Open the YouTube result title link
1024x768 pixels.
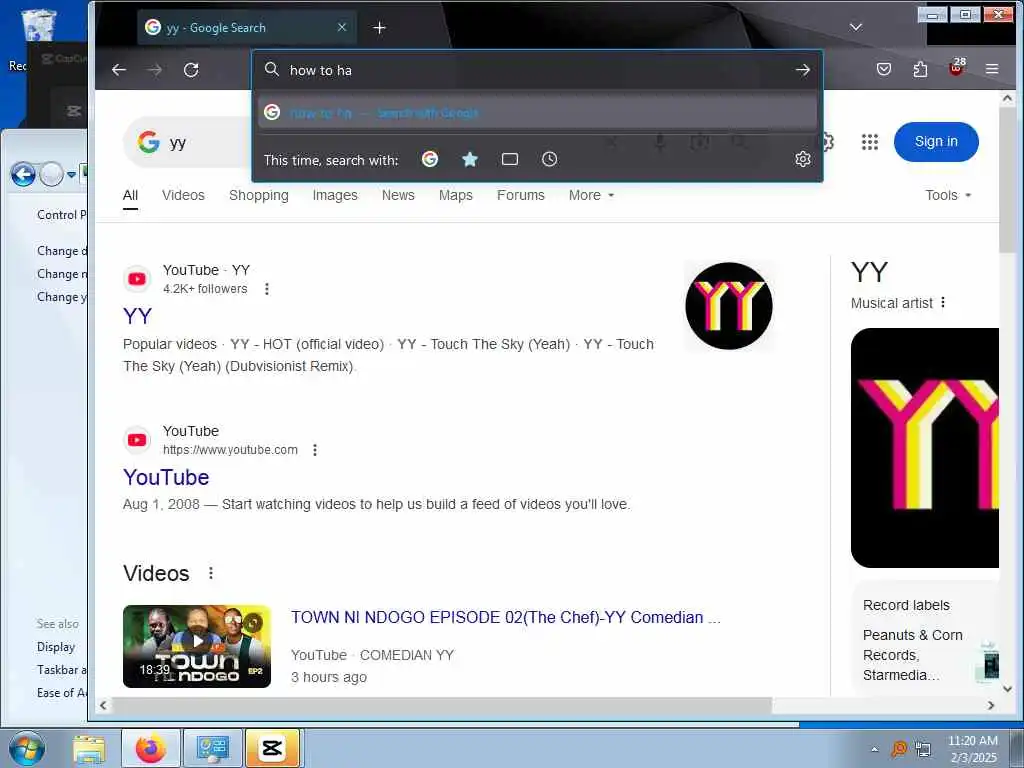(166, 477)
